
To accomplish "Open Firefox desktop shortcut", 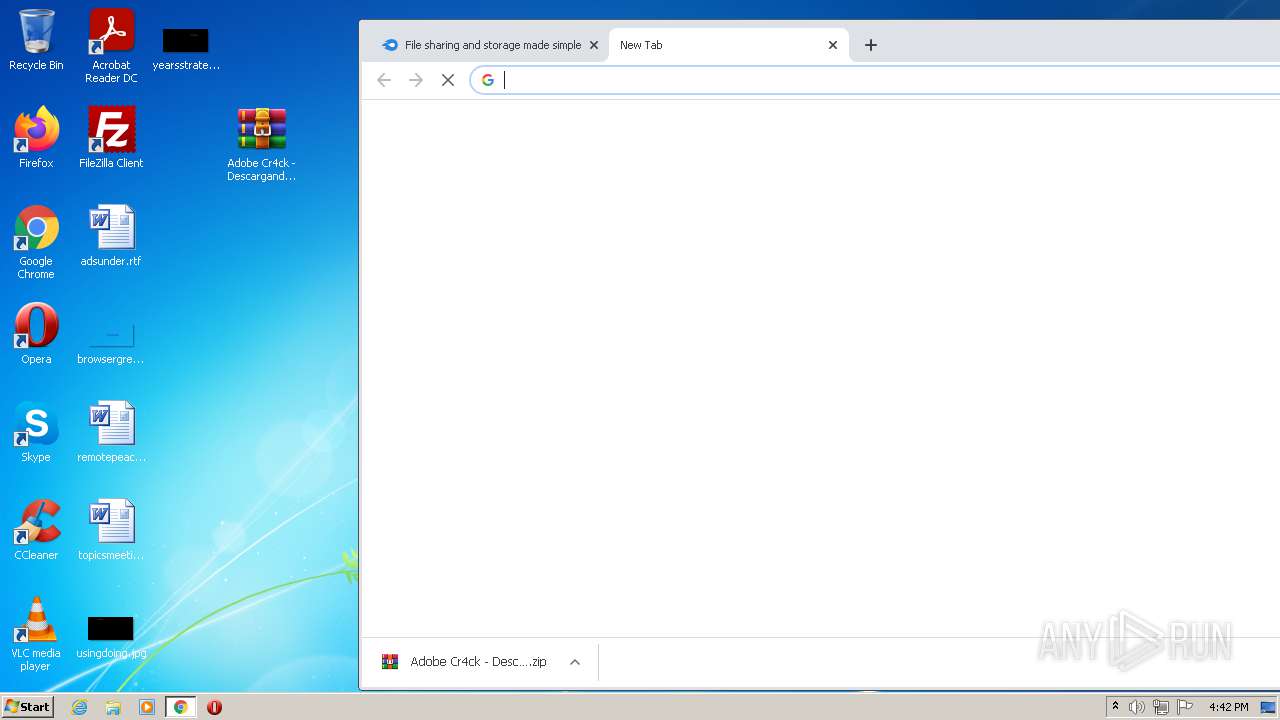I will (36, 138).
